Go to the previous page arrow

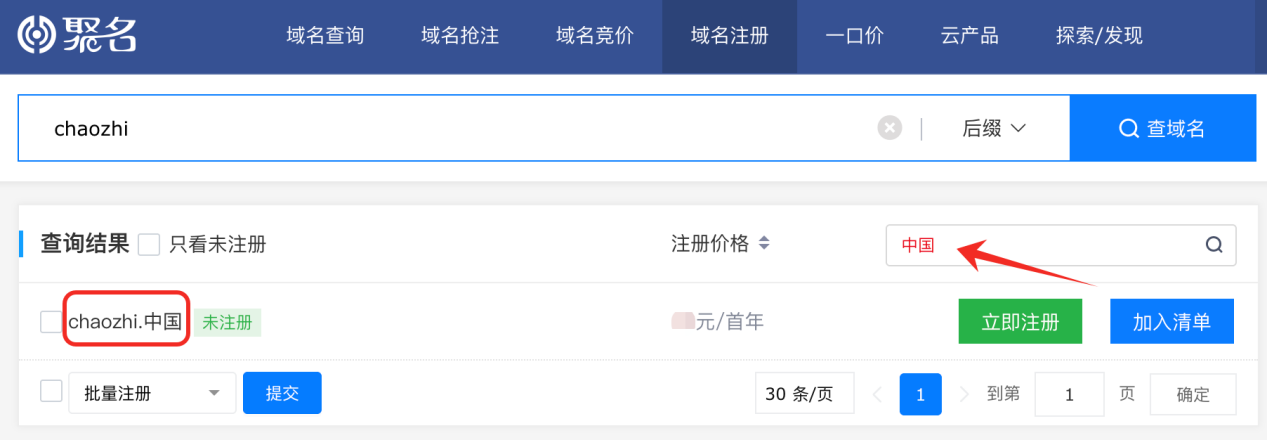(877, 394)
